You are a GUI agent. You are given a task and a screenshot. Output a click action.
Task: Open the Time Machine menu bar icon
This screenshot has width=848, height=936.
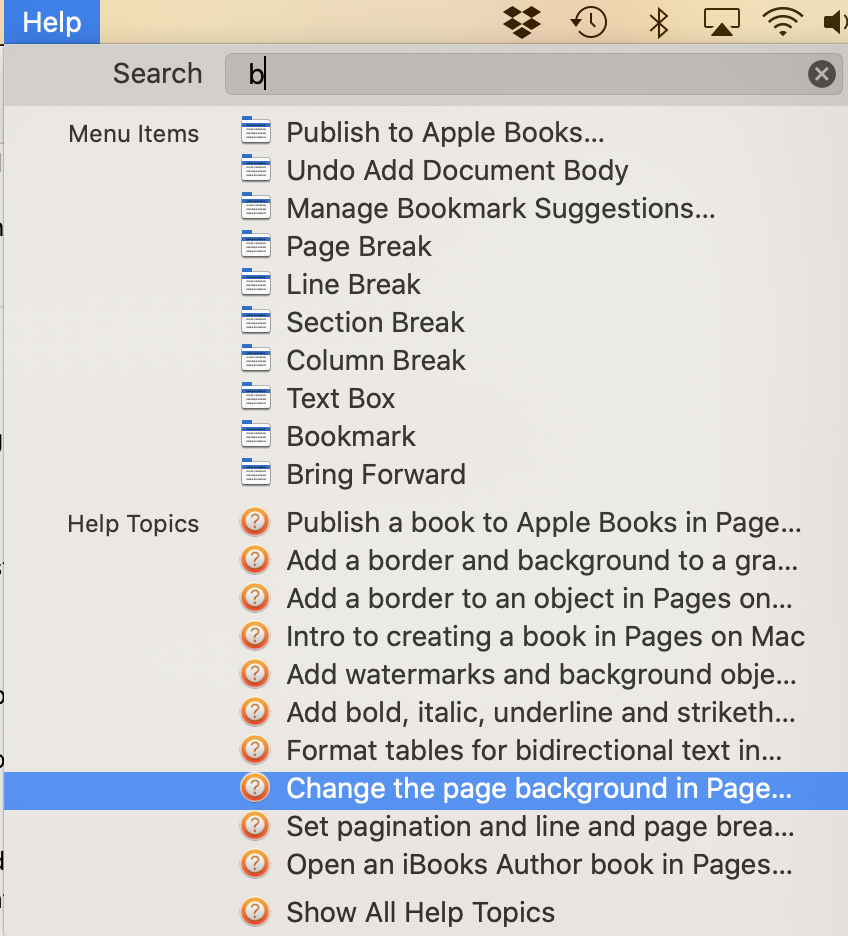point(589,23)
